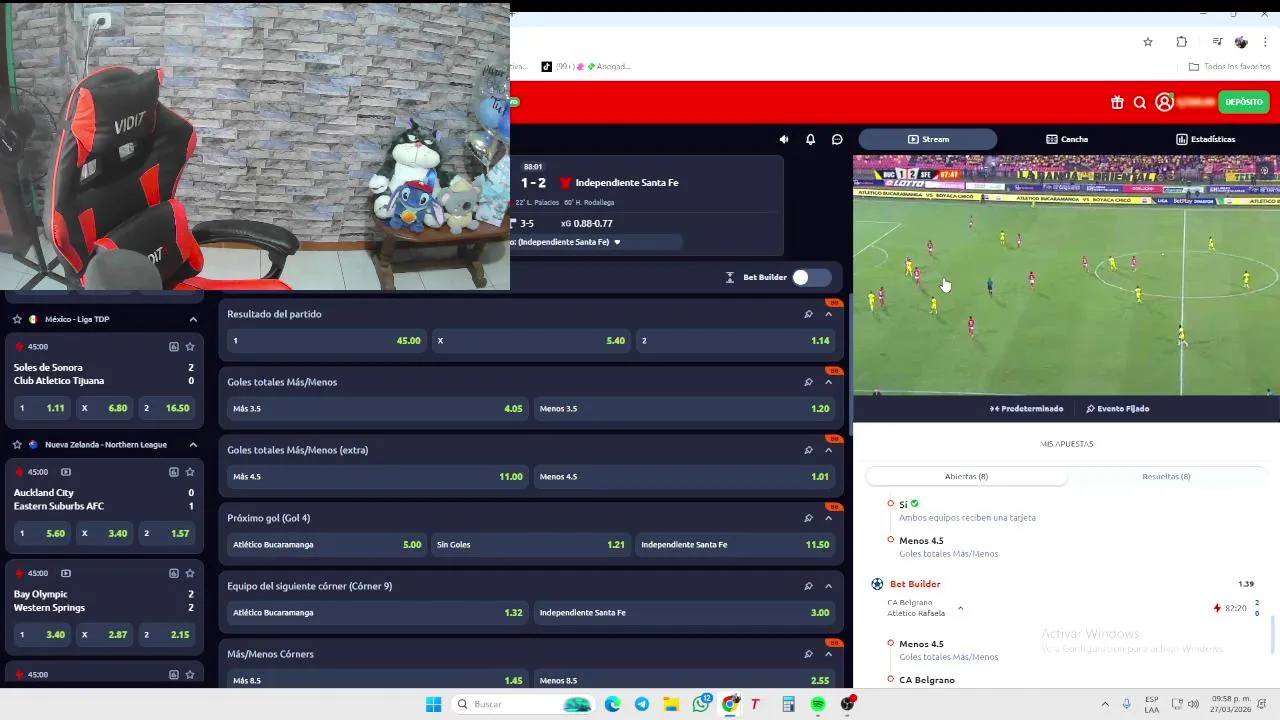Open Spotify from the taskbar

coord(818,704)
